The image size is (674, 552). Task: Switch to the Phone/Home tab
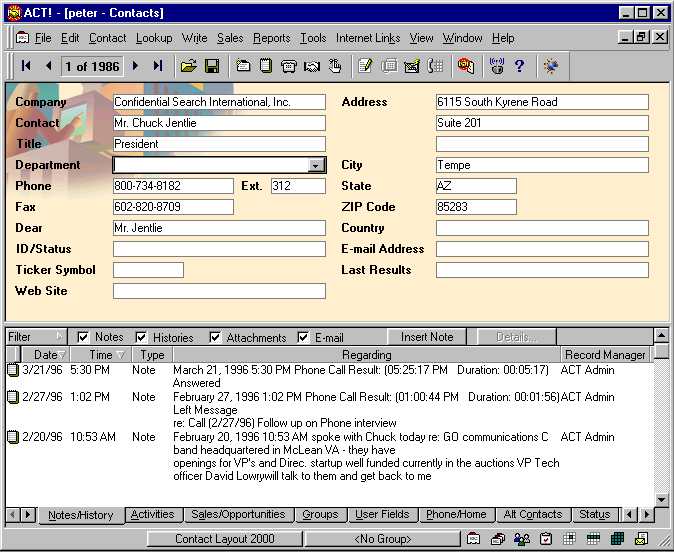(x=456, y=514)
